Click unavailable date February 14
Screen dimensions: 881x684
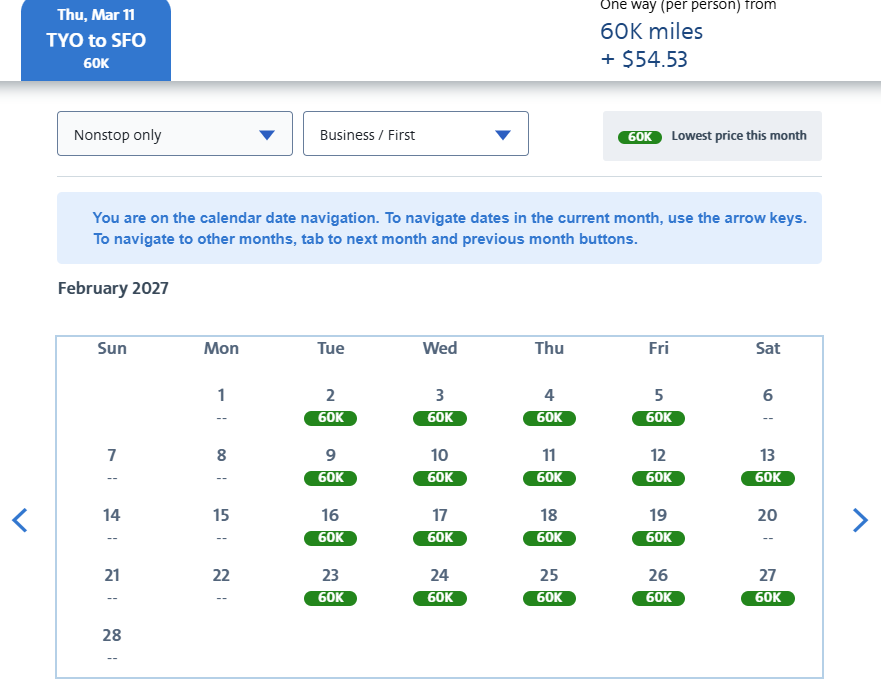pos(112,525)
